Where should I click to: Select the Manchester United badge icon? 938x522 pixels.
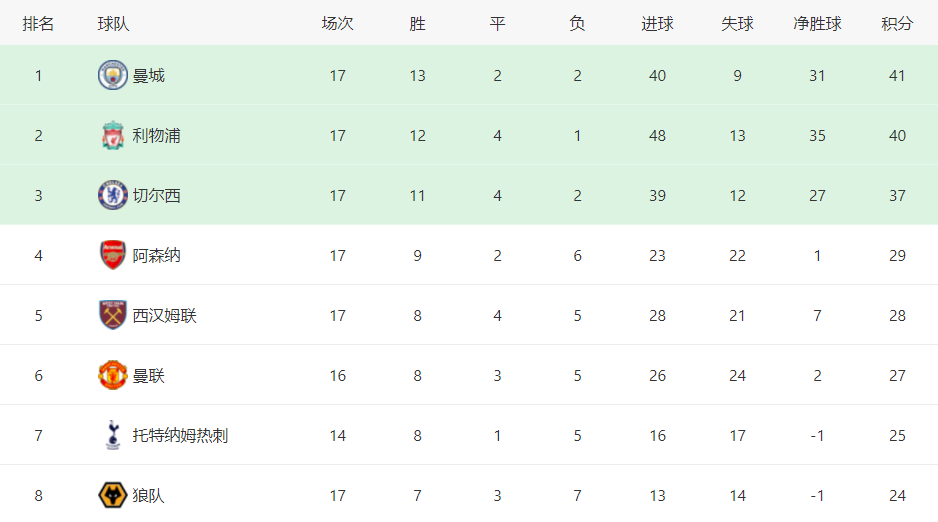[112, 375]
